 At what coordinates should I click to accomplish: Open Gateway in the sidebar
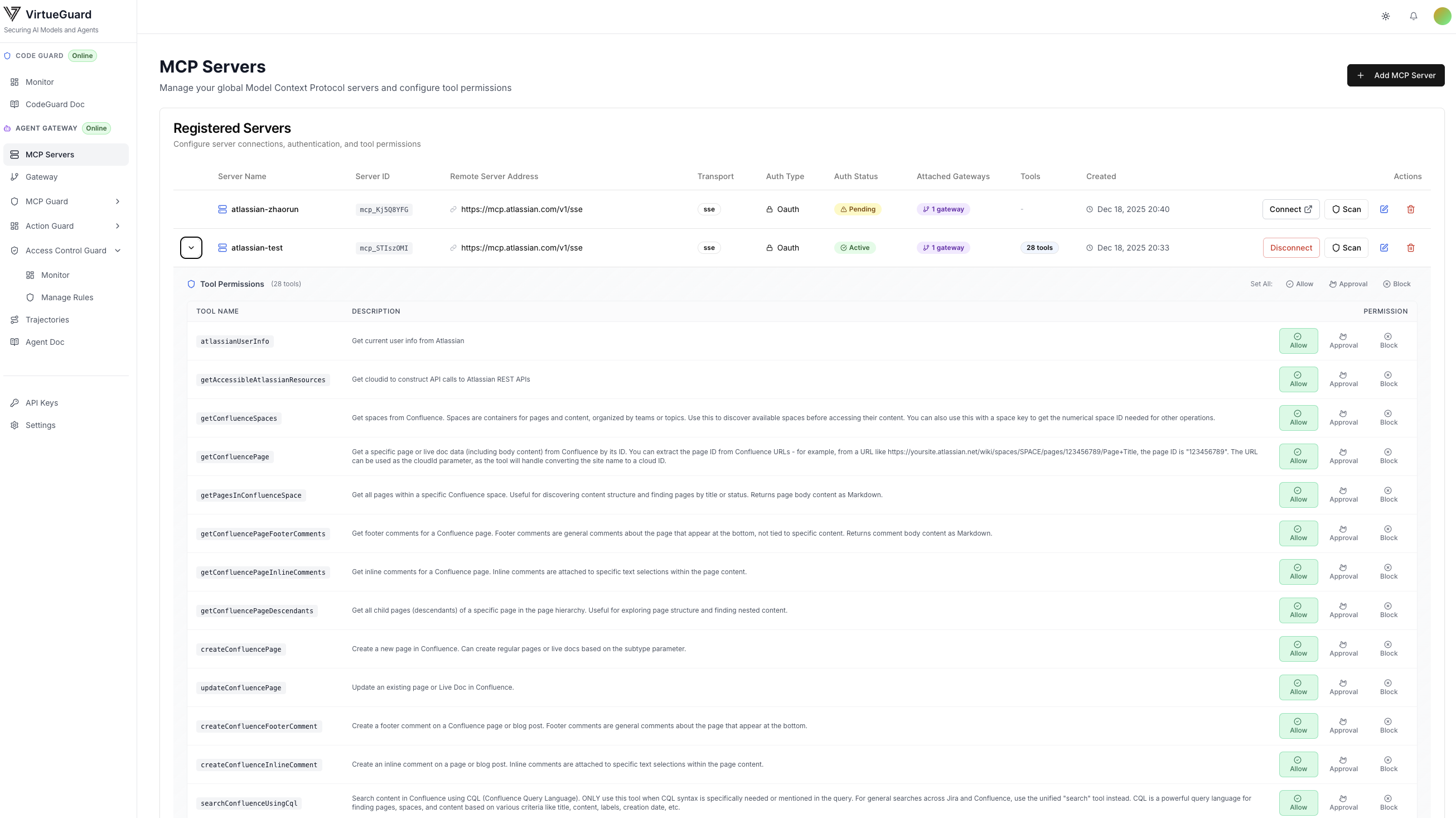coord(41,177)
